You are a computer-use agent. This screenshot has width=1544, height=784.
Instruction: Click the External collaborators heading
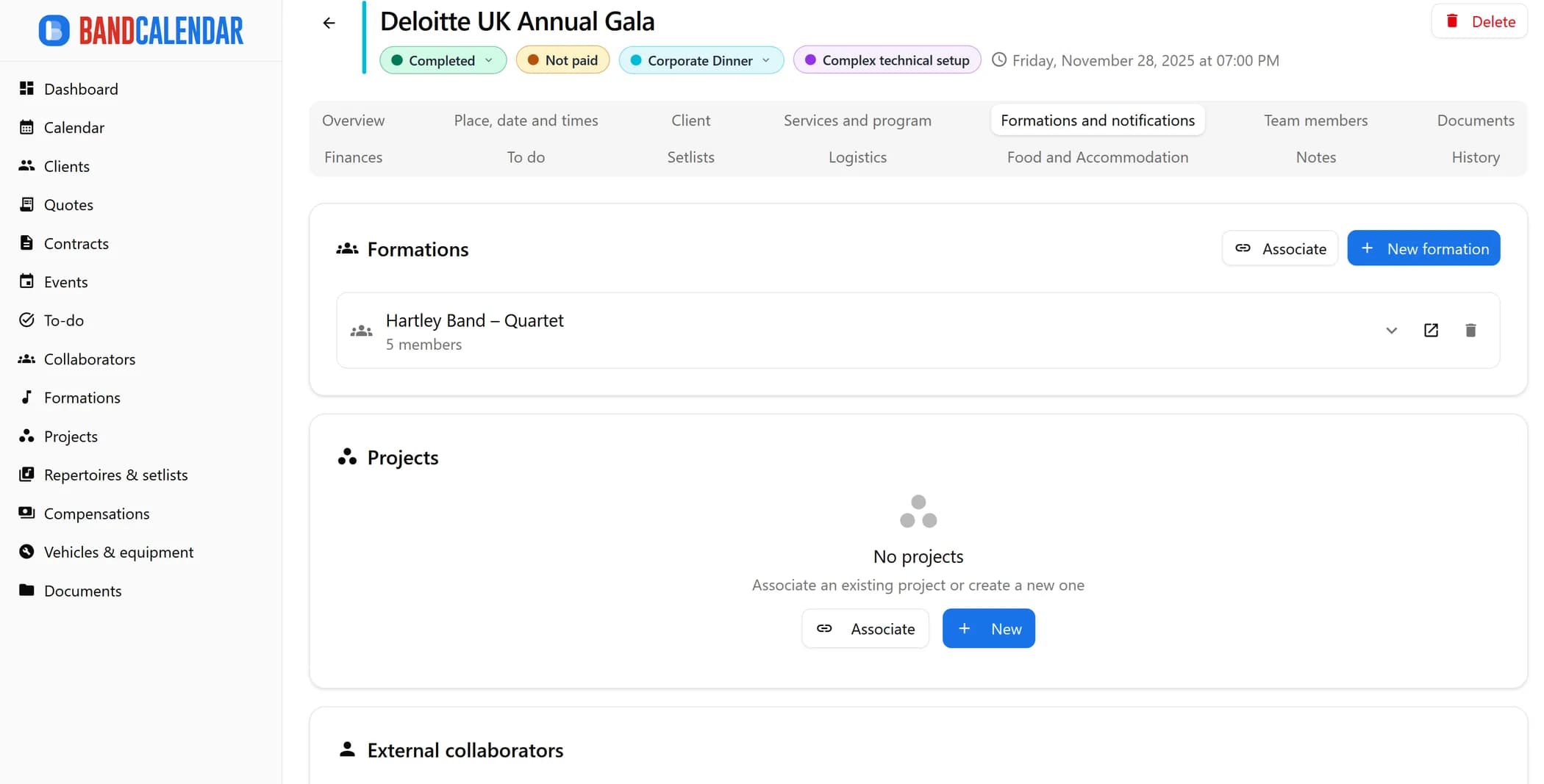click(x=465, y=750)
